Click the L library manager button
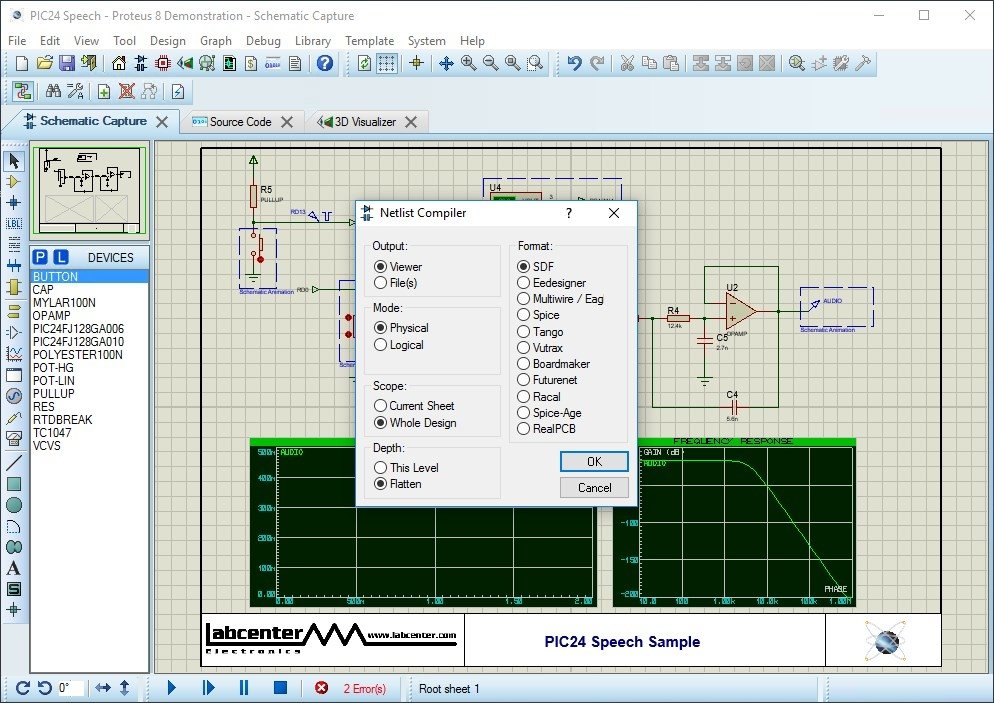The width and height of the screenshot is (994, 703). coord(60,257)
